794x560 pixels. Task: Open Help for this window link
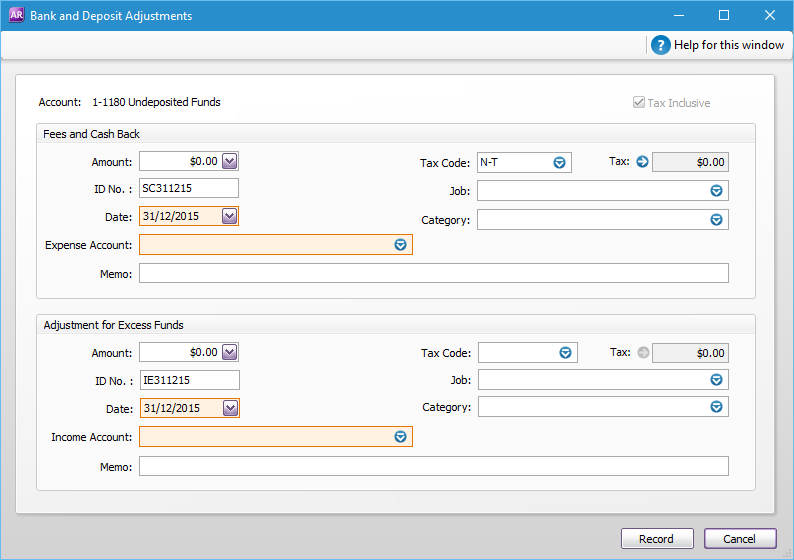tap(729, 45)
